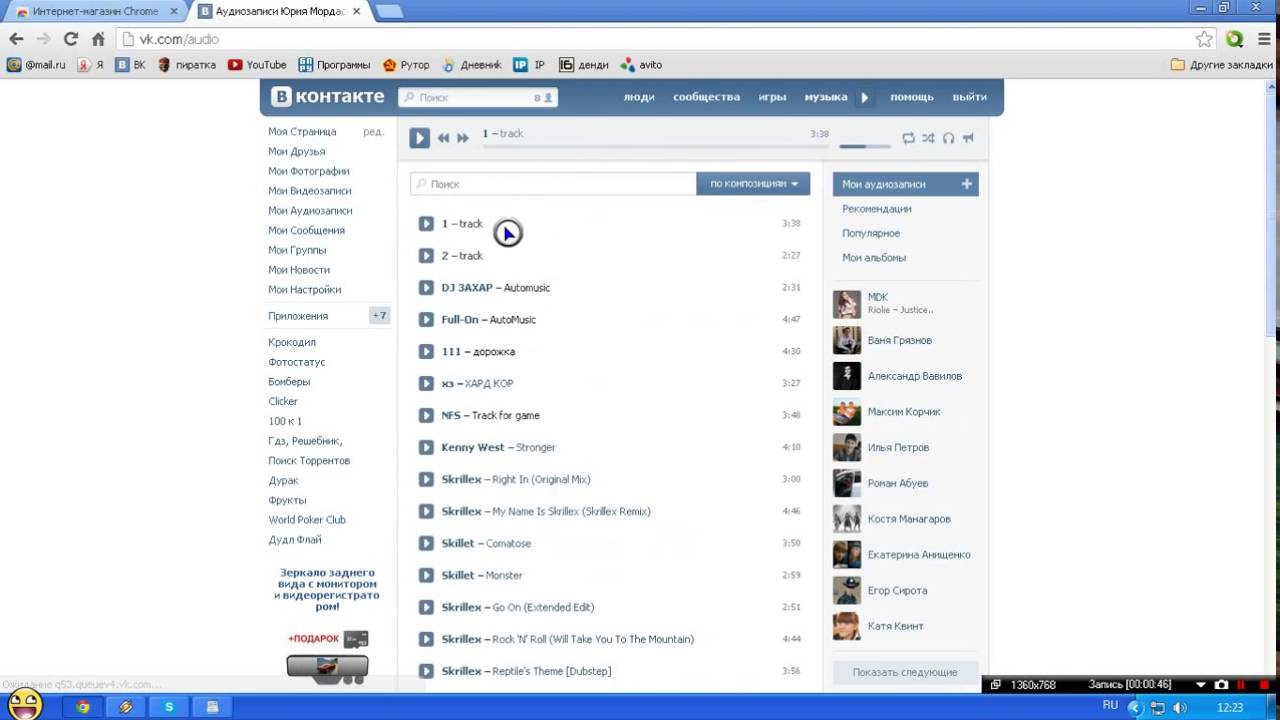Bookmark this page with the star icon
The height and width of the screenshot is (720, 1280).
pos(1204,39)
